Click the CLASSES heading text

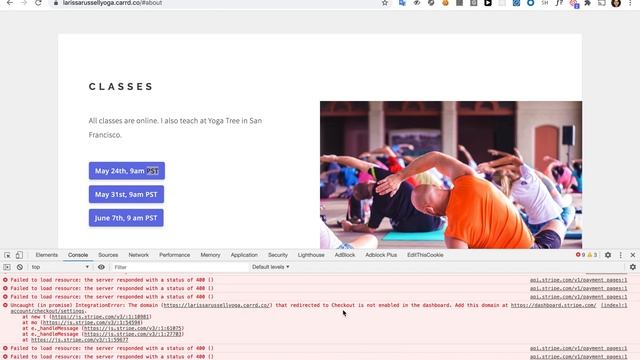point(121,87)
